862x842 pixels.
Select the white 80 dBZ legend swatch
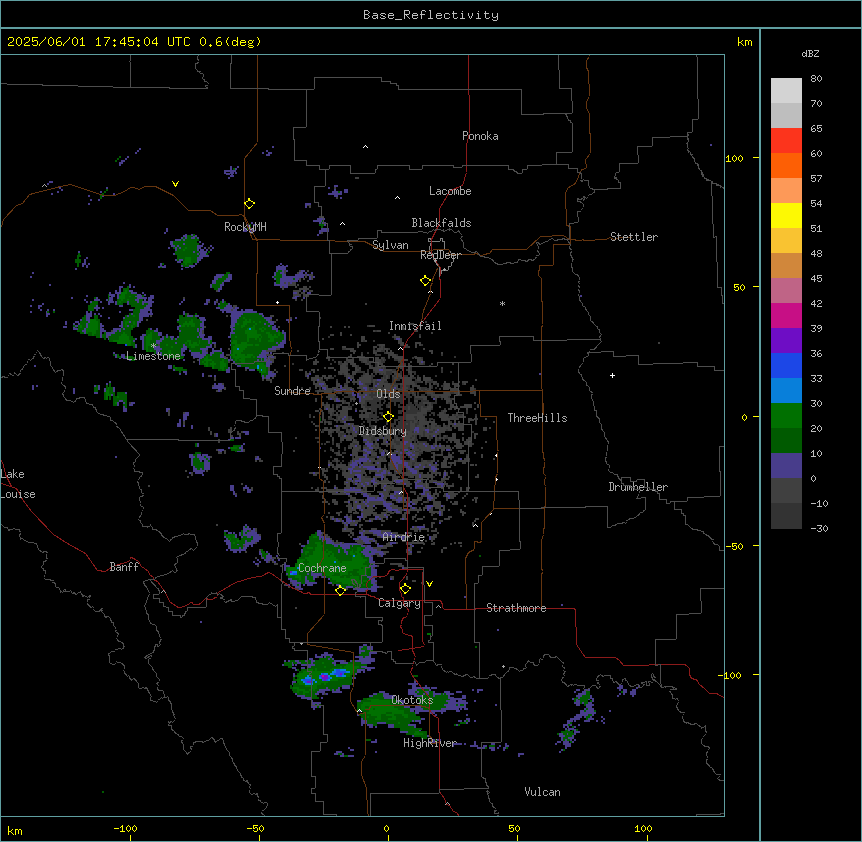(786, 91)
